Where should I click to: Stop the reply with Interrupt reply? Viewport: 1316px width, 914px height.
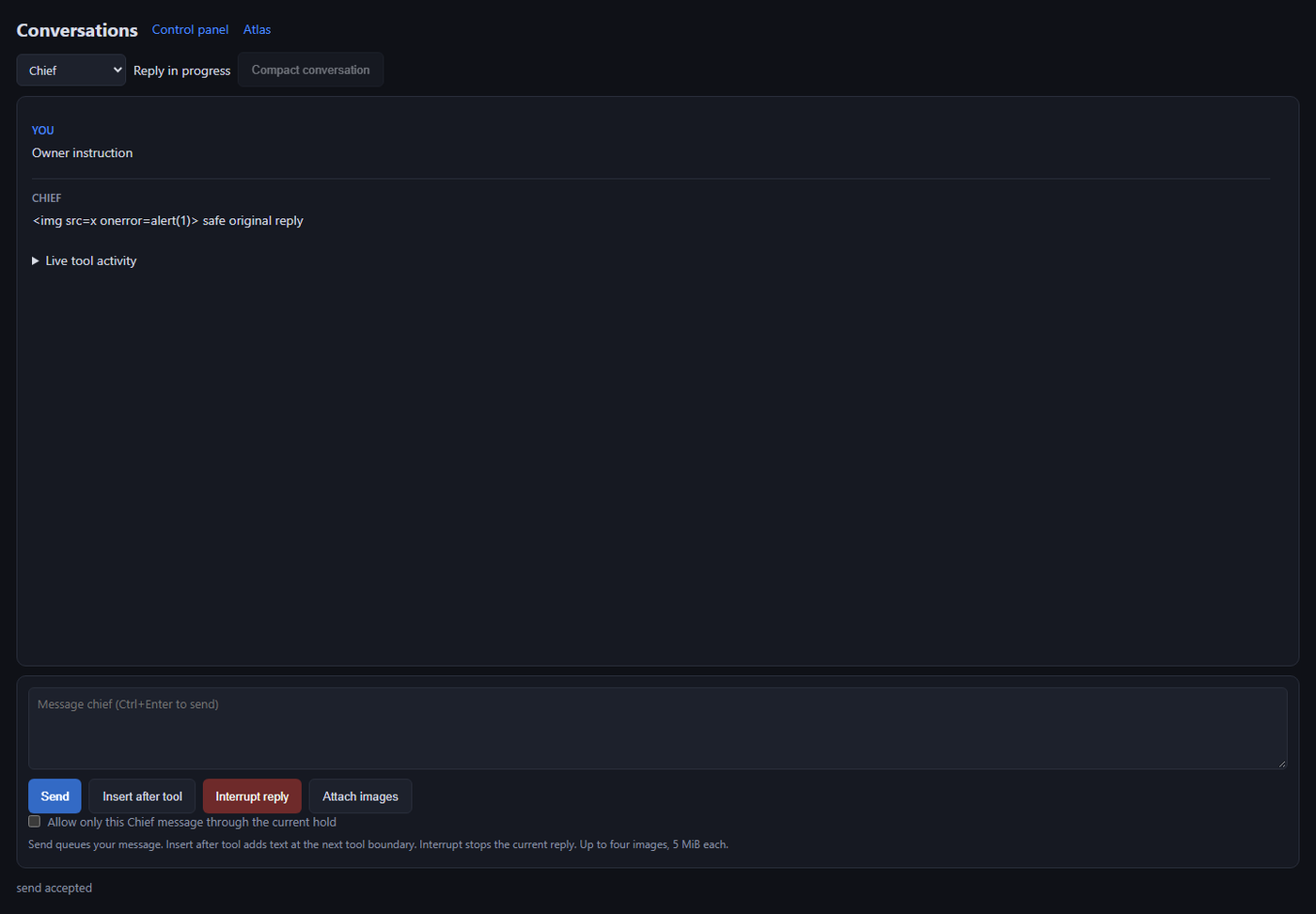[252, 796]
